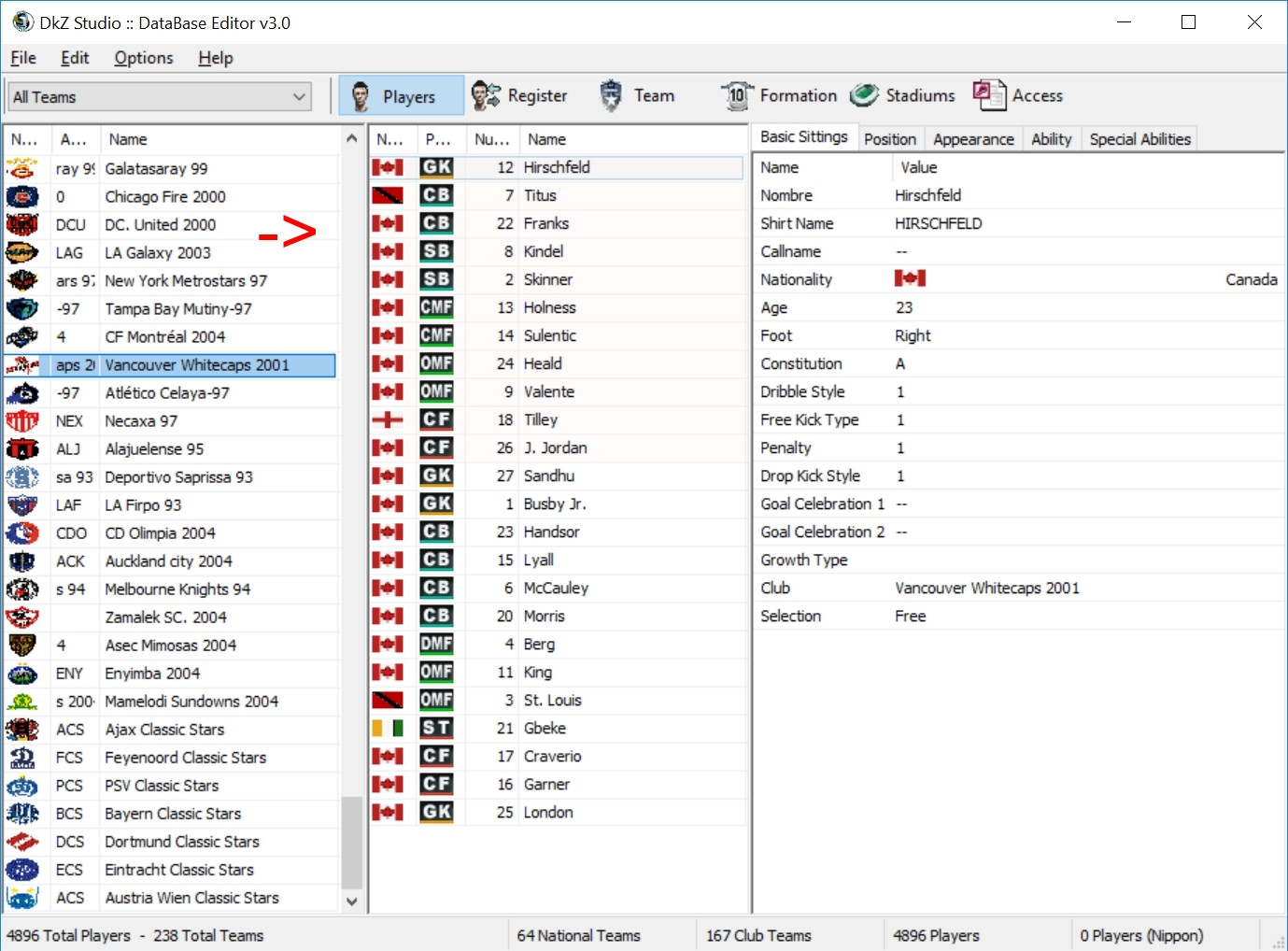The width and height of the screenshot is (1288, 951).
Task: Click the Chicago Fire 2000 team logo
Action: (22, 196)
